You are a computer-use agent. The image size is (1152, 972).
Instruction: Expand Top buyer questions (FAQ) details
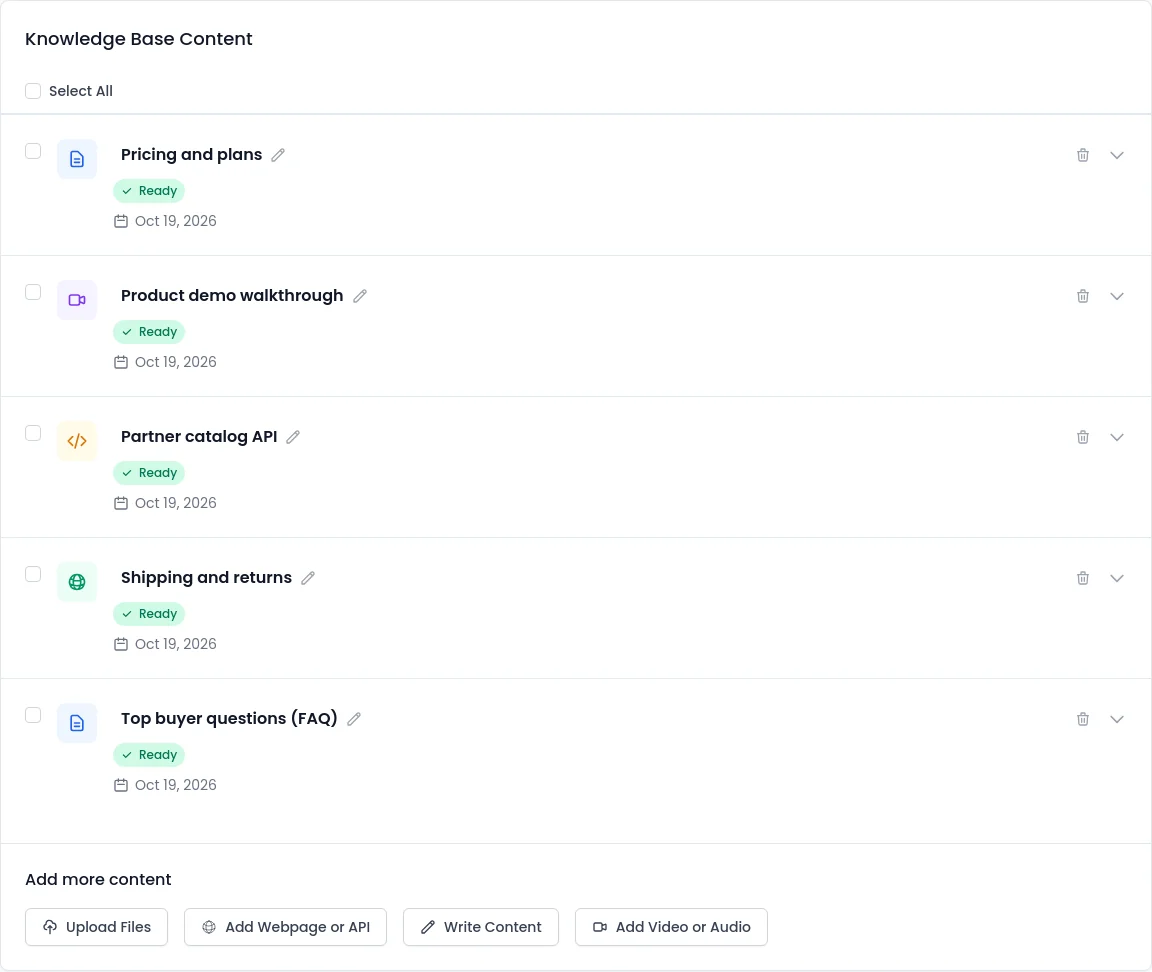(1117, 719)
